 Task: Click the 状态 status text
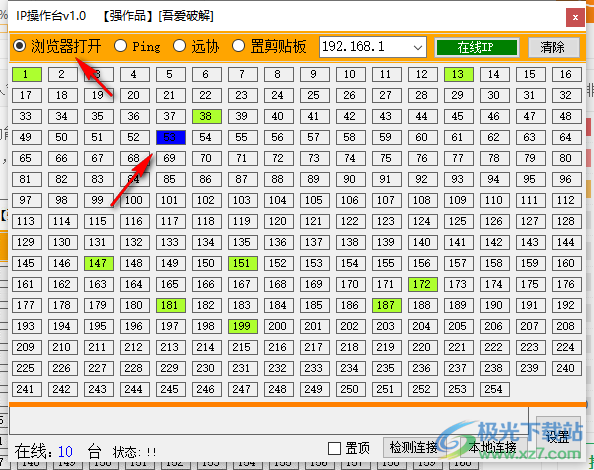point(134,452)
